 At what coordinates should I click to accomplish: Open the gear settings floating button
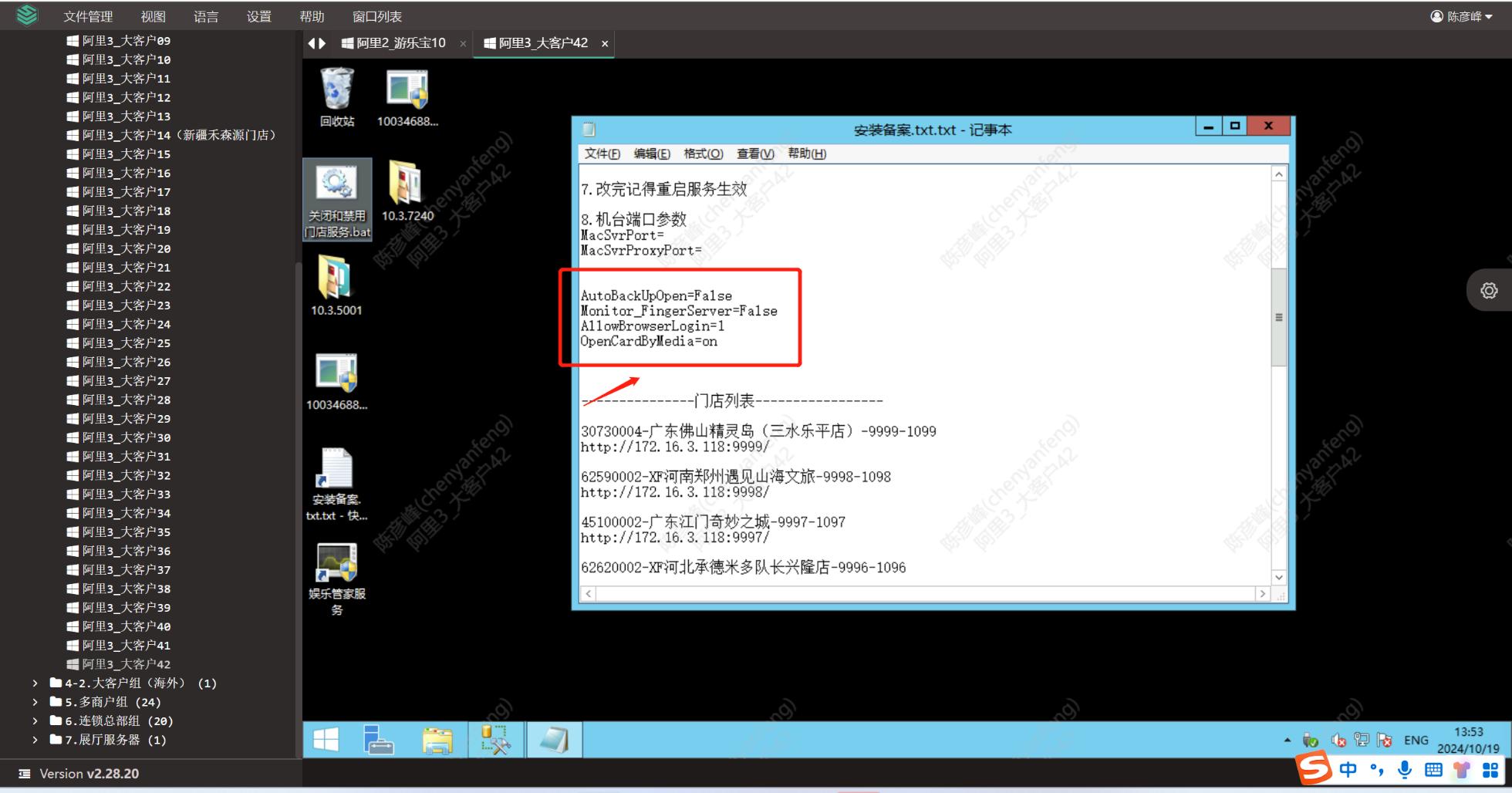pyautogui.click(x=1489, y=290)
